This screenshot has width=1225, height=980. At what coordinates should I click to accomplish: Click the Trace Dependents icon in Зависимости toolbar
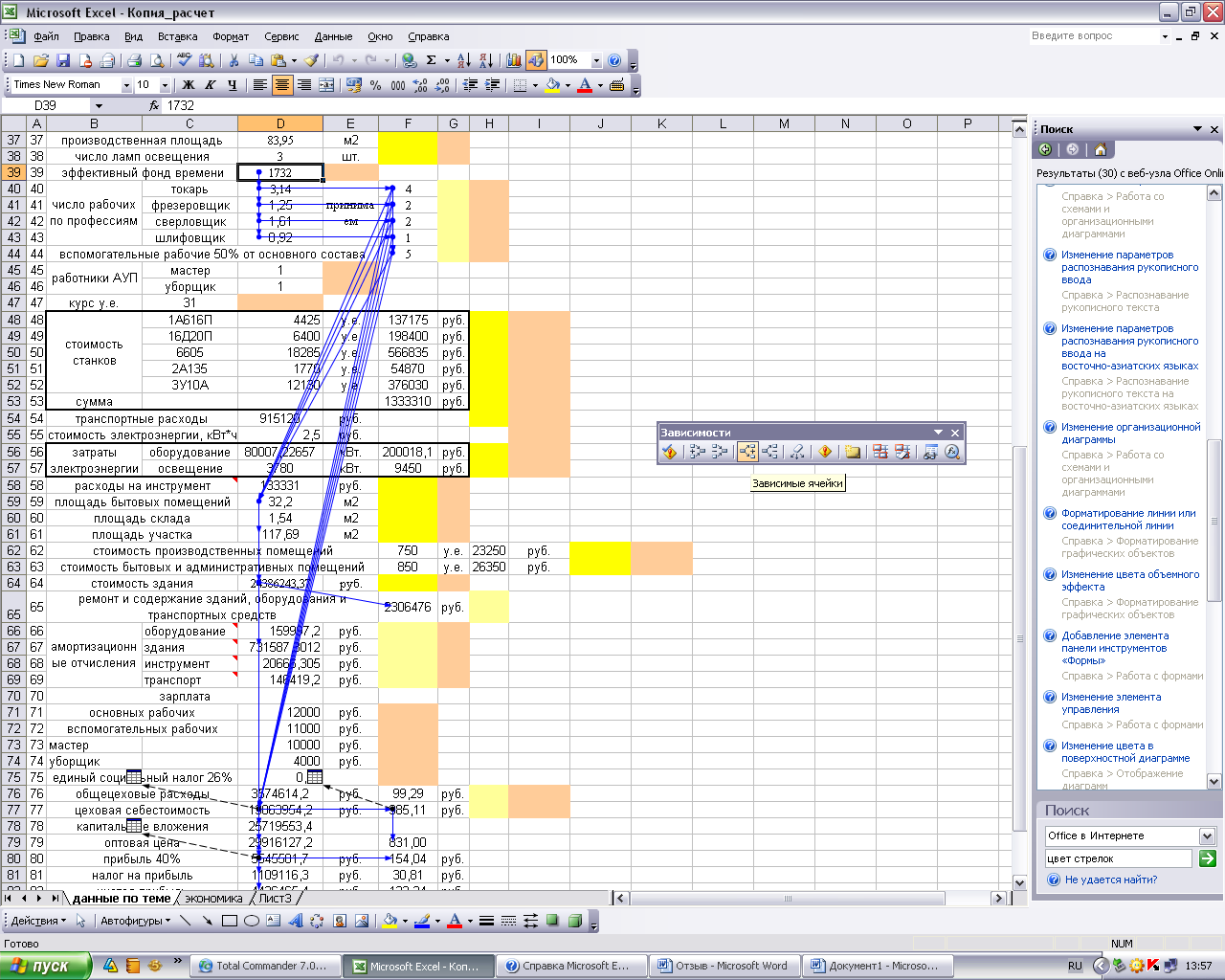(747, 452)
